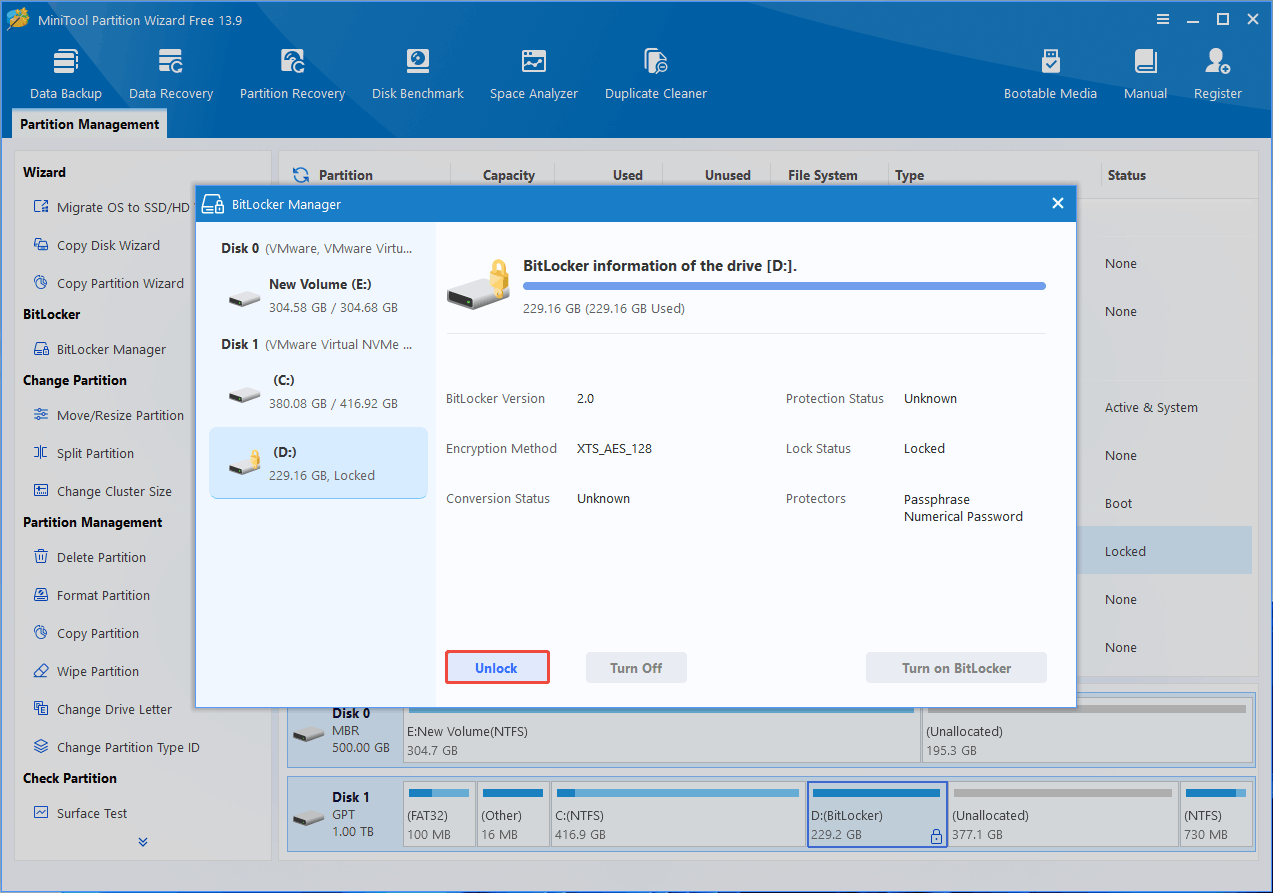Open the Space Analyzer tool
Viewport: 1273px width, 893px height.
click(x=534, y=74)
